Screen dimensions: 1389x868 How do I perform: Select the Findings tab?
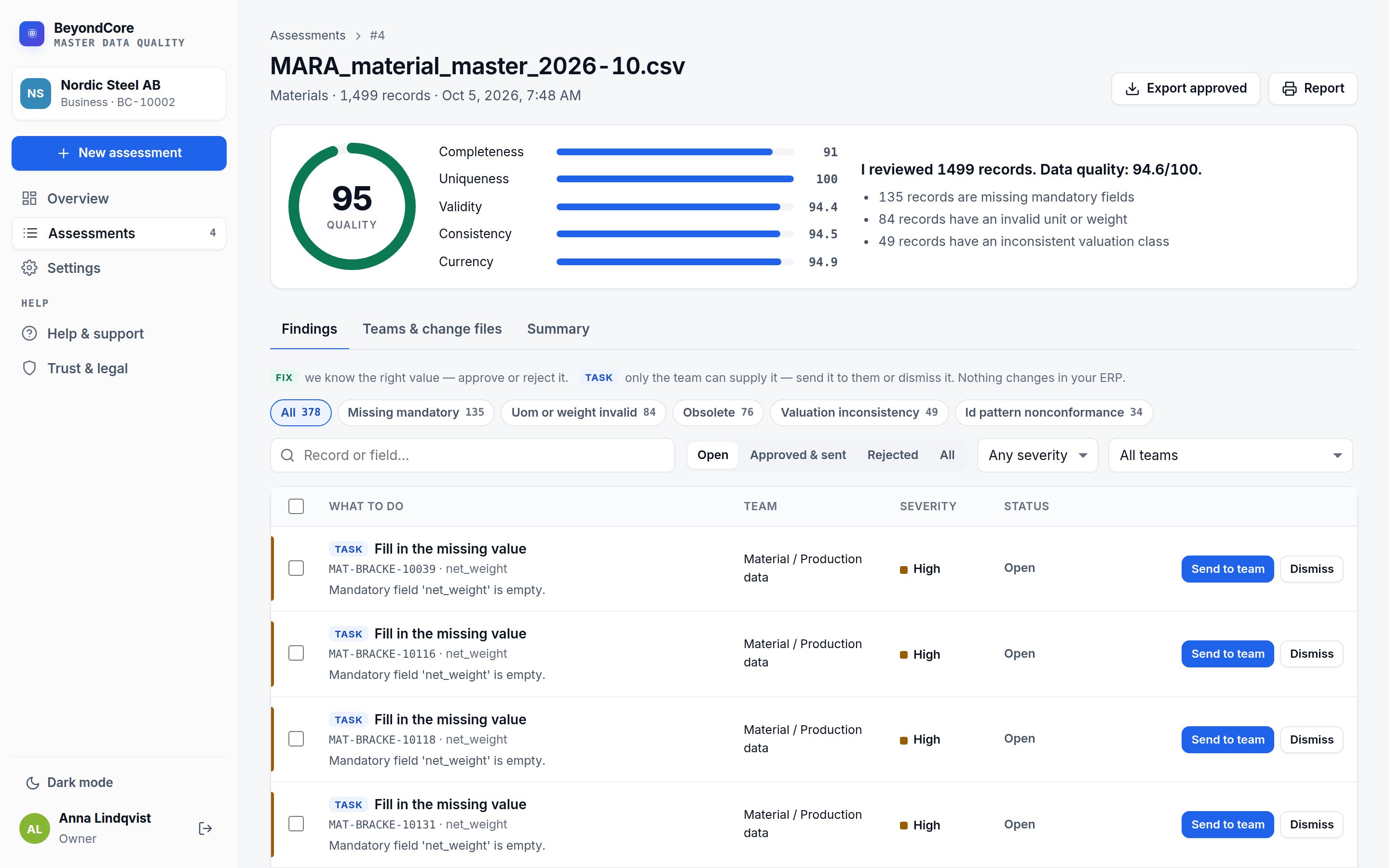click(x=309, y=329)
